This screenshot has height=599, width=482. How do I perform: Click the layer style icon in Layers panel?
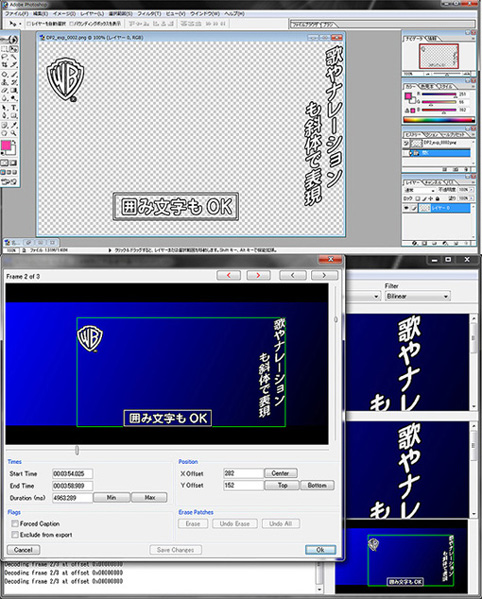415,243
